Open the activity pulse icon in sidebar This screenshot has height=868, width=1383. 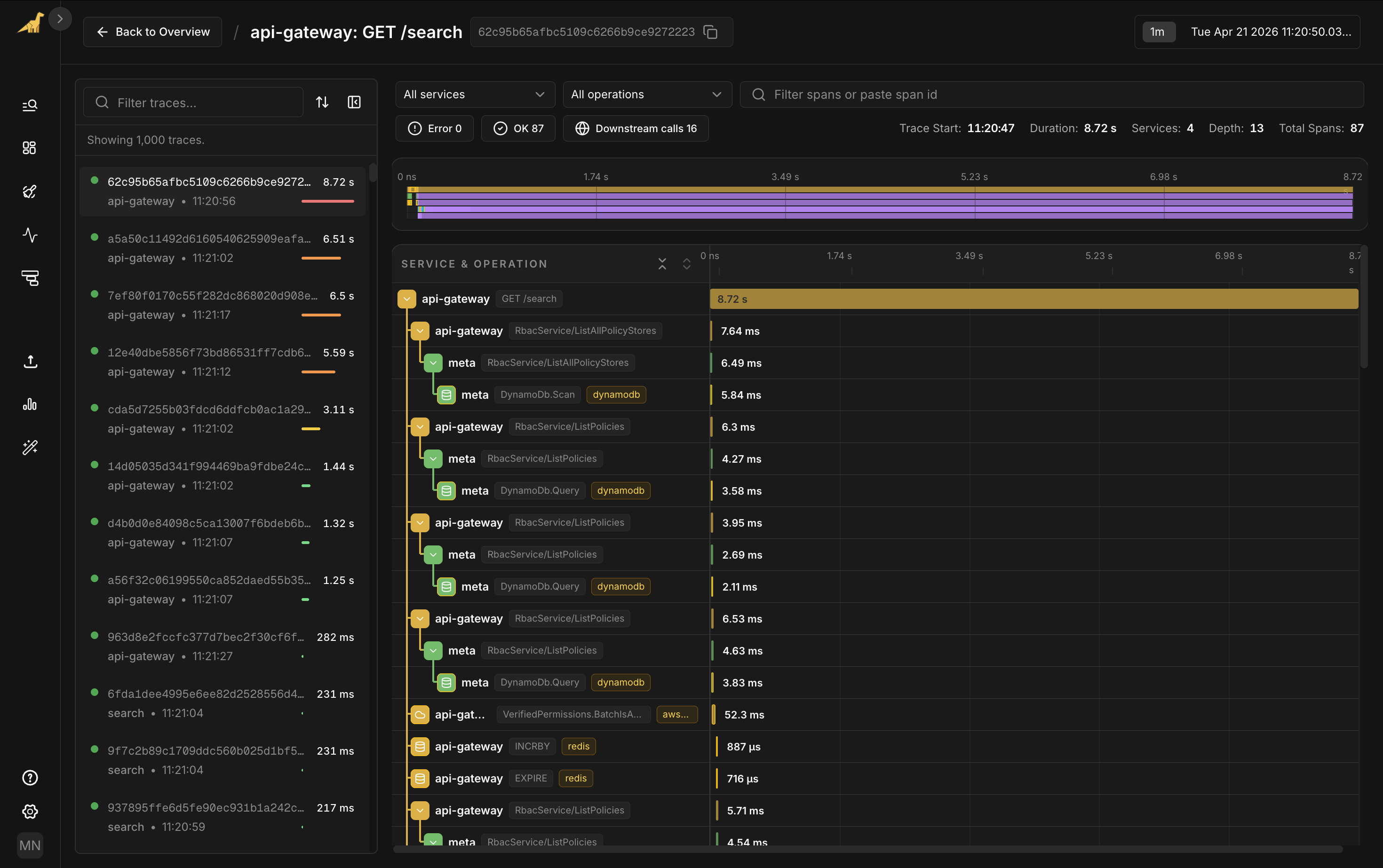tap(30, 235)
